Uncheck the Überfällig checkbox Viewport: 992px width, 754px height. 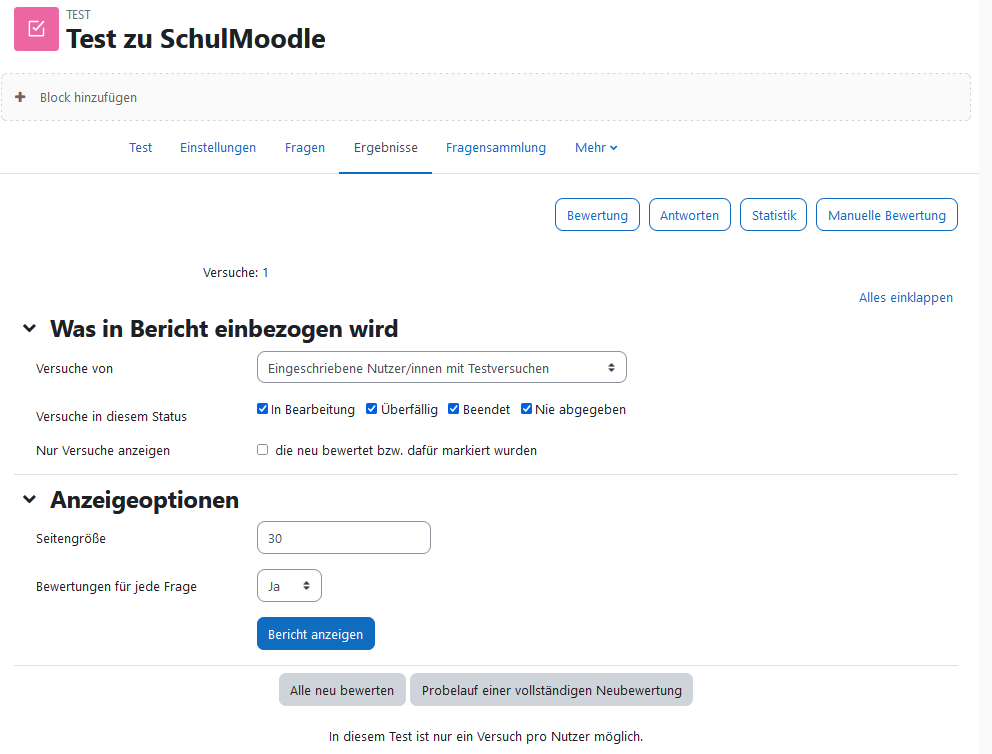click(371, 409)
